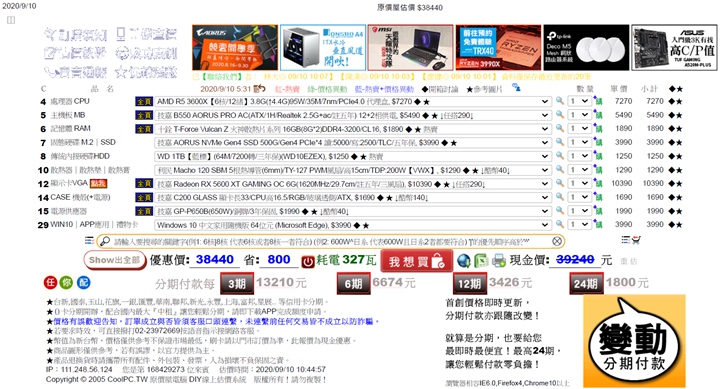The height and width of the screenshot is (389, 720).
Task: Open the quantity dropdown in the VGA row
Action: pyautogui.click(x=579, y=183)
